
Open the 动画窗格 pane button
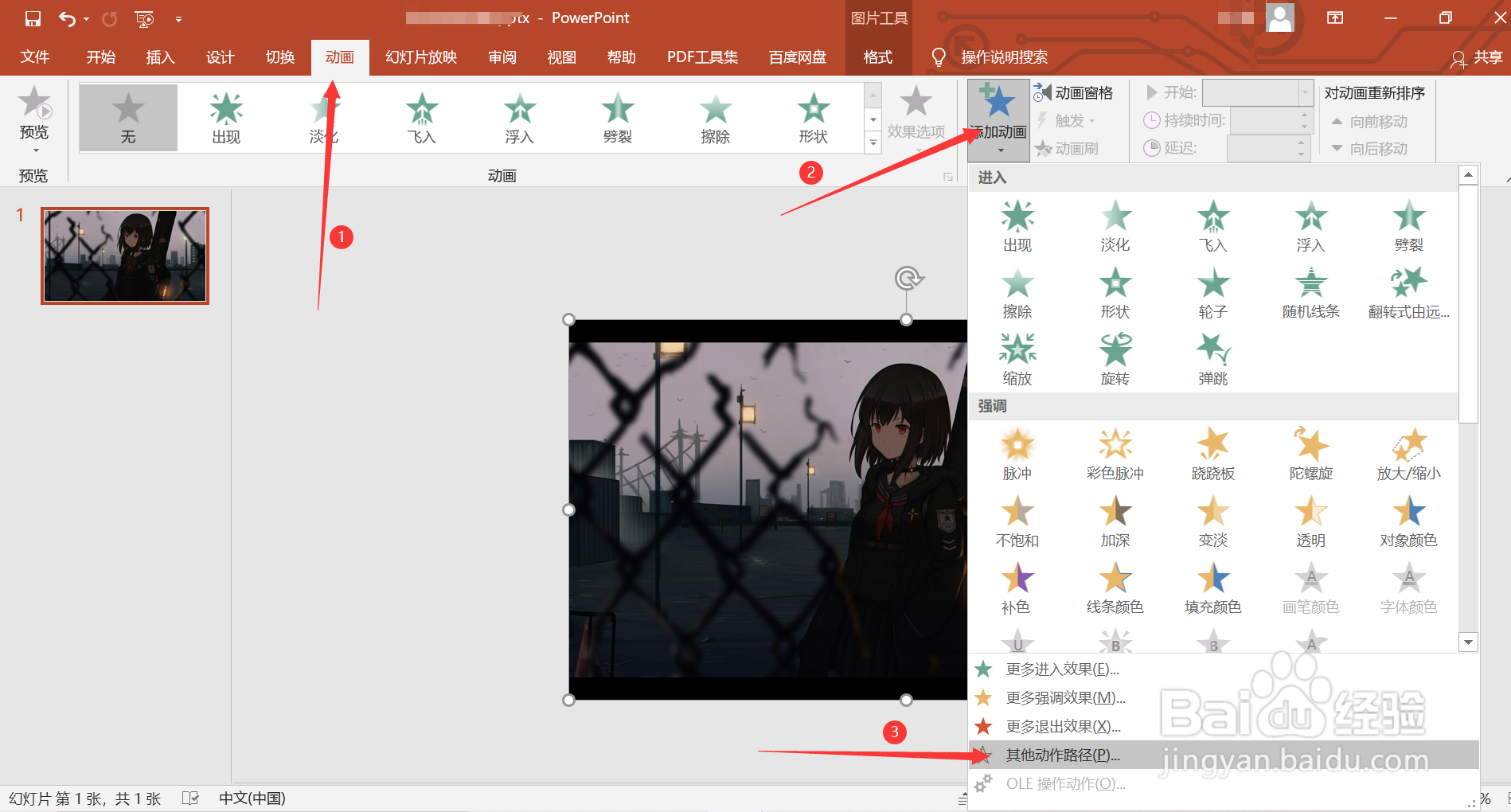[1074, 93]
